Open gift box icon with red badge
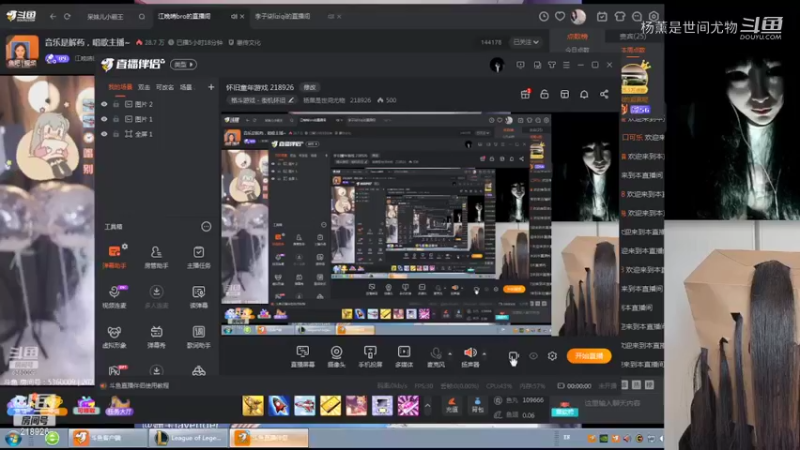 coord(525,94)
